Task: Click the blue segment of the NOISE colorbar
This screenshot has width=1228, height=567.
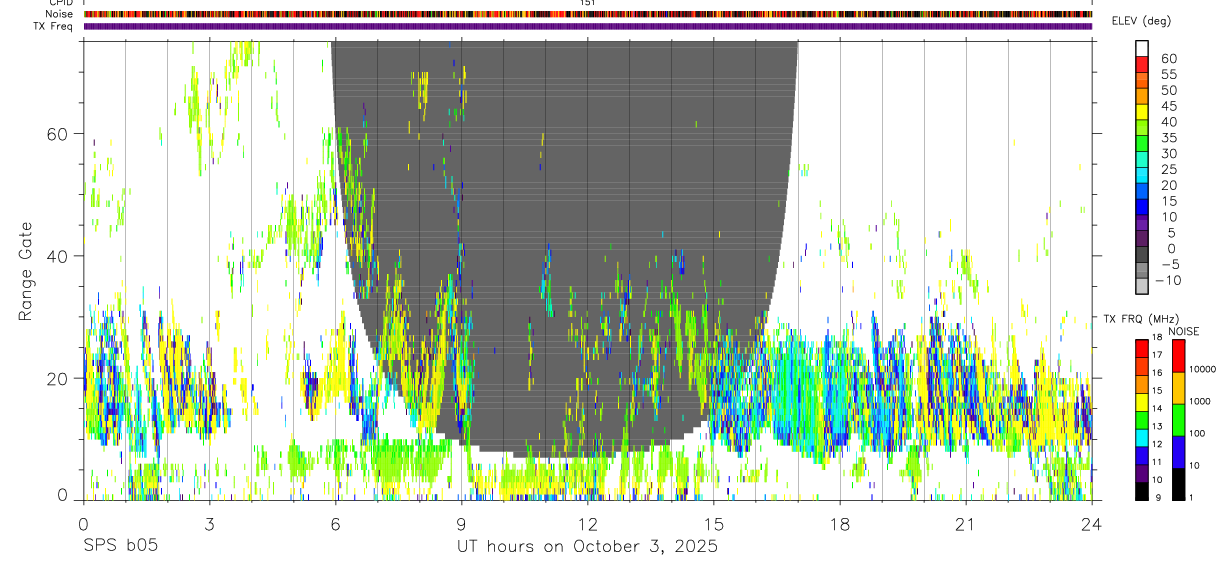Action: click(x=1178, y=452)
